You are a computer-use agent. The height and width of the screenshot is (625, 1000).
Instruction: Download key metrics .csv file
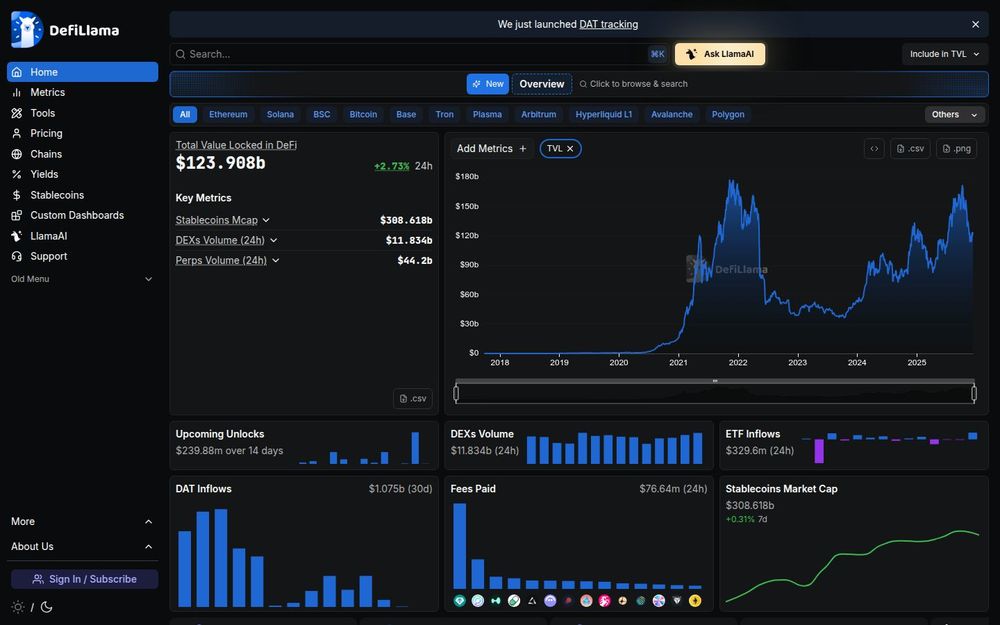tap(413, 399)
